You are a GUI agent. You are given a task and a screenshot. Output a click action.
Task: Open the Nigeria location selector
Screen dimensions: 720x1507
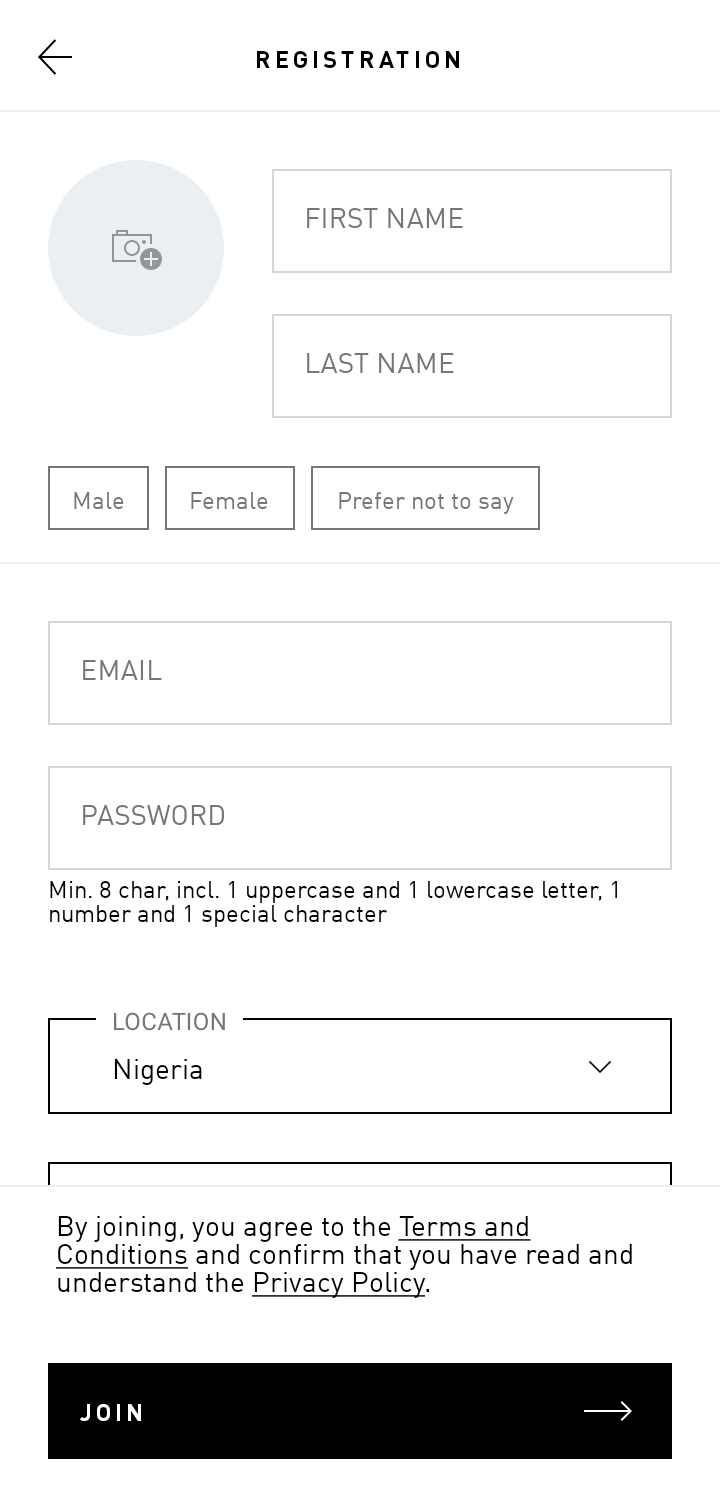click(360, 1066)
